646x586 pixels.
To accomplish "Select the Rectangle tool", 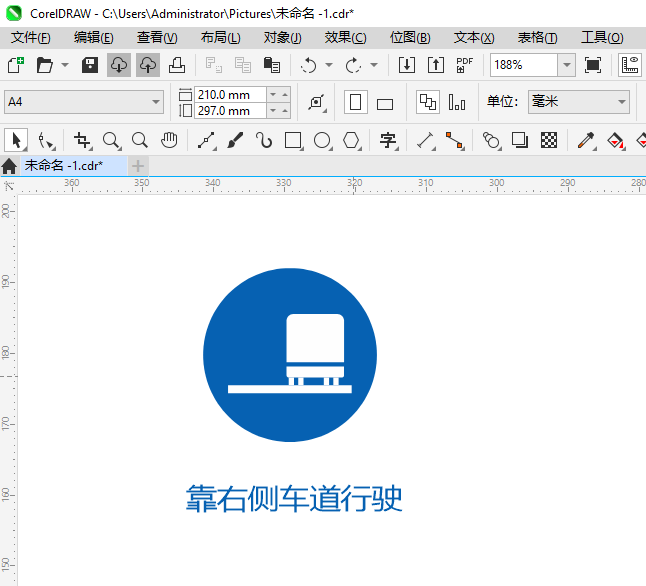I will click(293, 141).
